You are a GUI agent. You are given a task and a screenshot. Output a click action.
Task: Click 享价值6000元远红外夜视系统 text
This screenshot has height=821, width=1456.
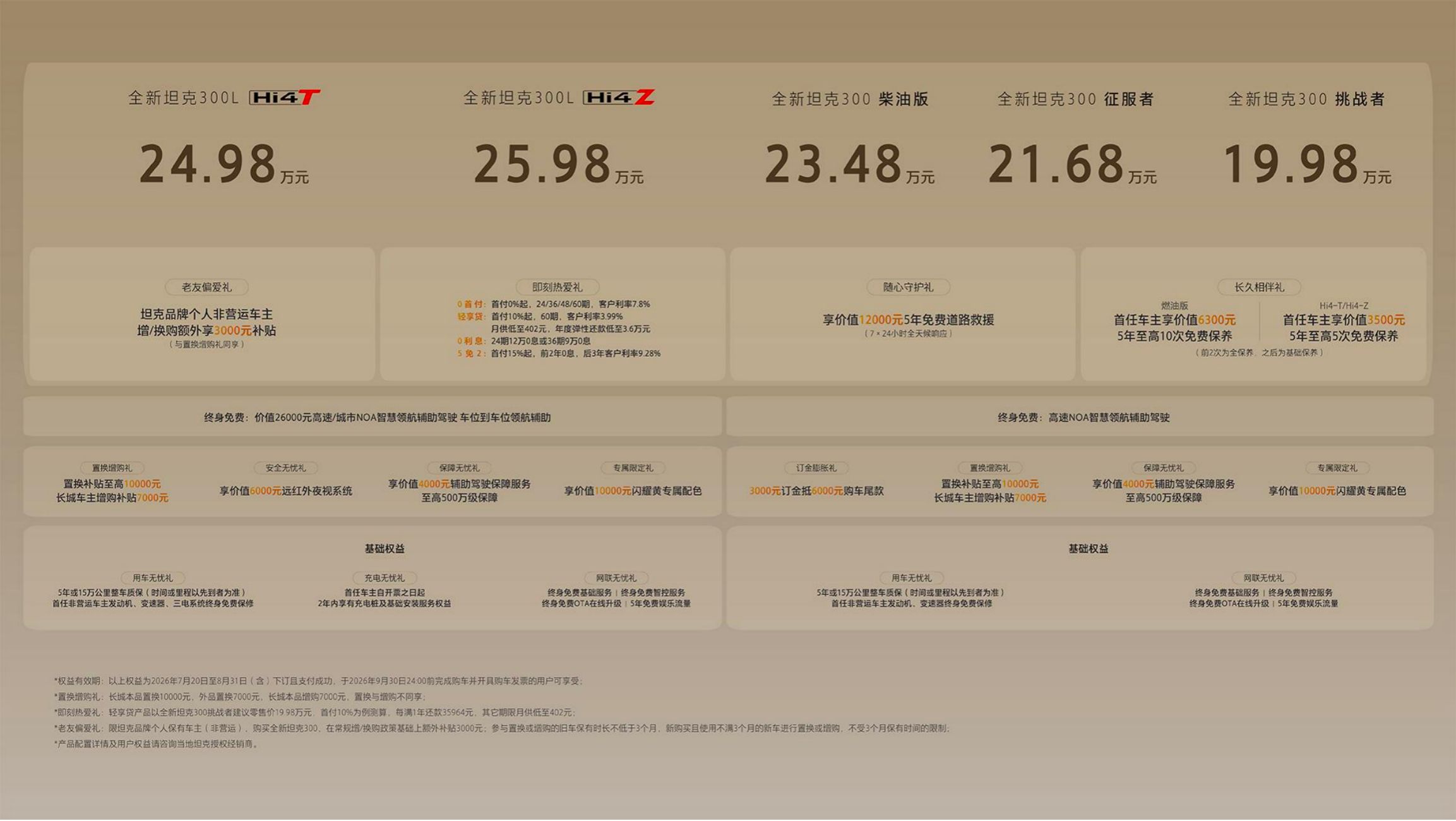point(285,491)
